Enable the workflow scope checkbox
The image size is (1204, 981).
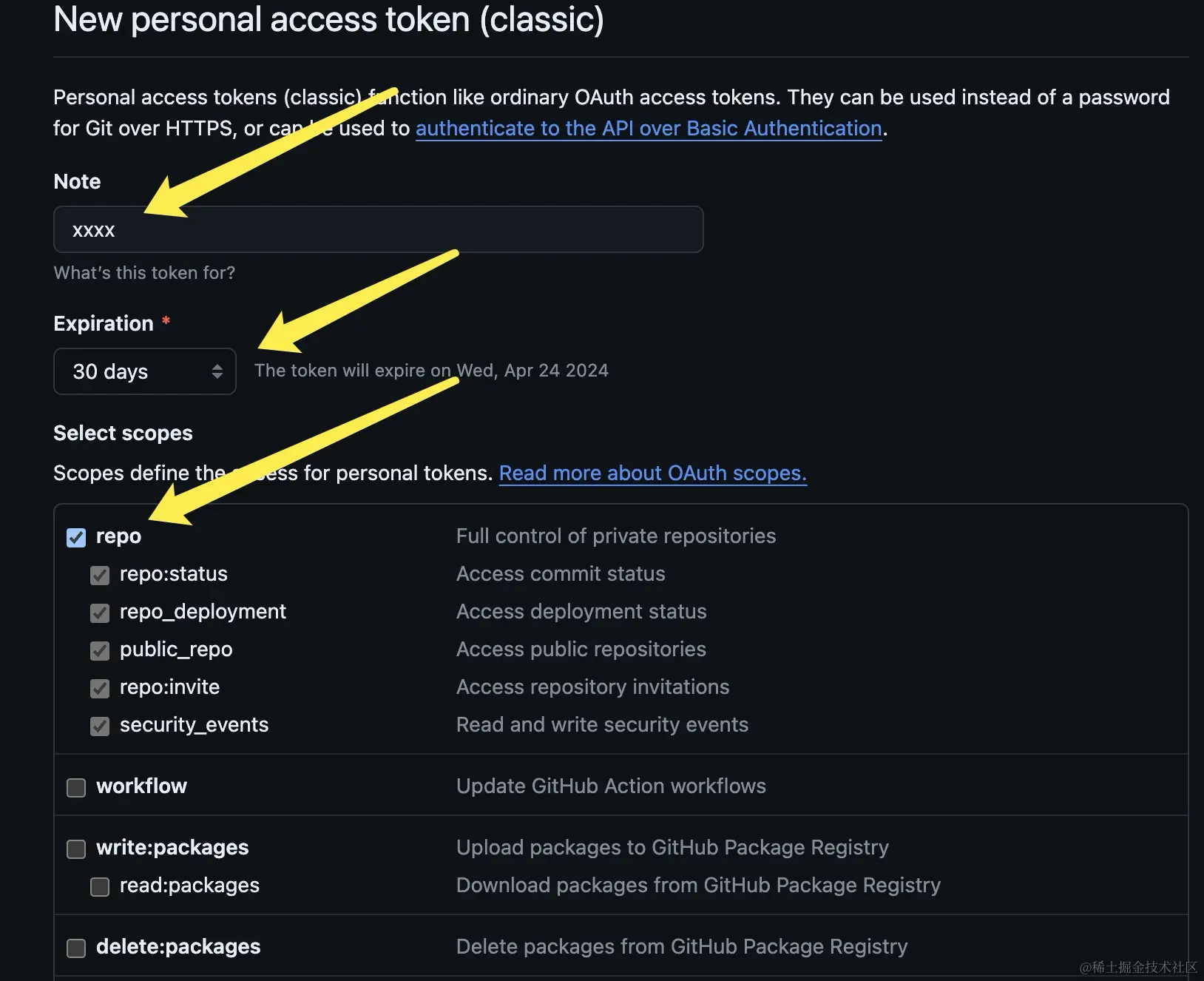76,787
